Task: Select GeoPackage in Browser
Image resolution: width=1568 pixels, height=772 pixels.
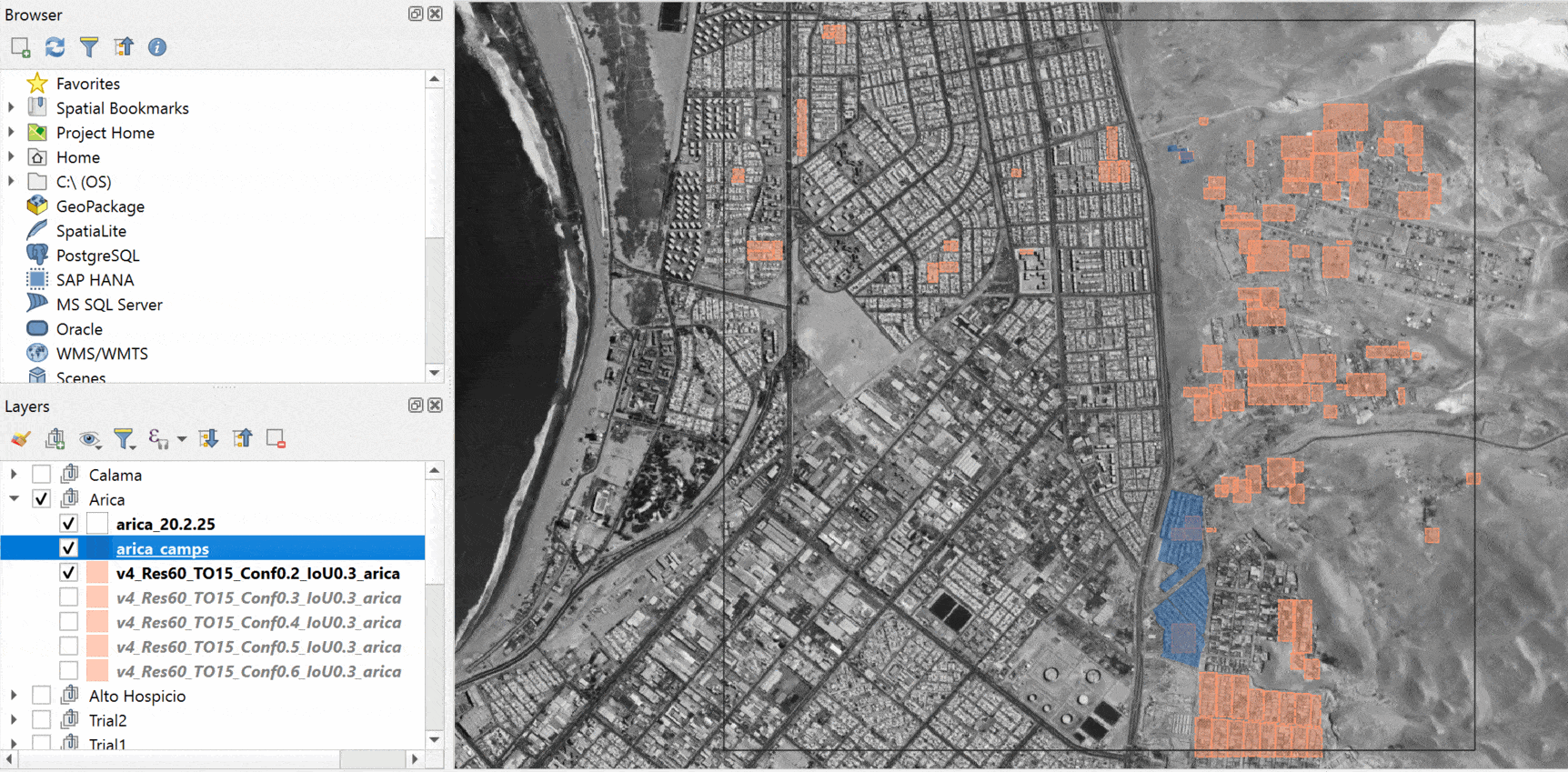Action: point(100,206)
